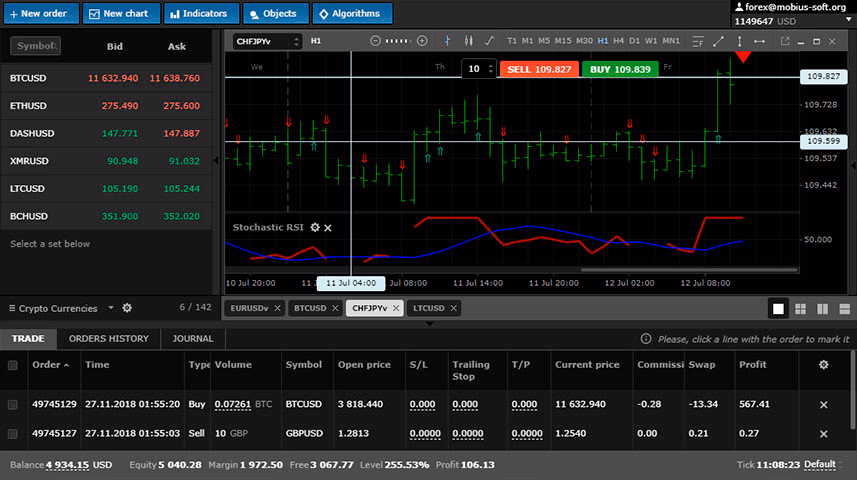Switch to the Orders History tab
This screenshot has width=857, height=480.
tap(108, 339)
